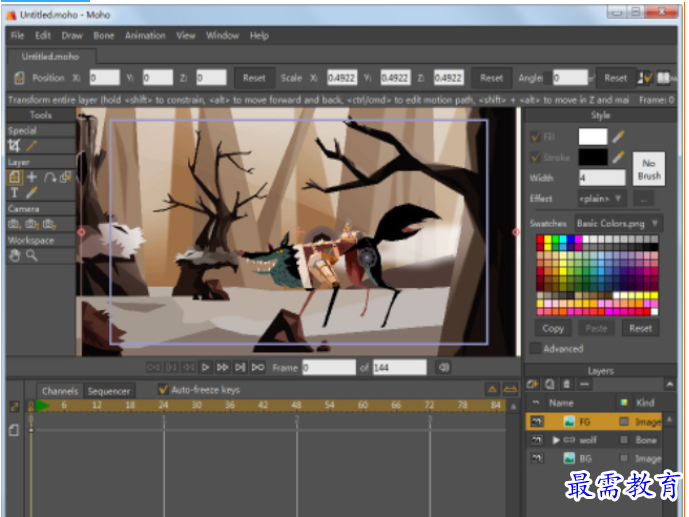Image resolution: width=689 pixels, height=517 pixels.
Task: Select the Layer Selector tool
Action: click(65, 177)
